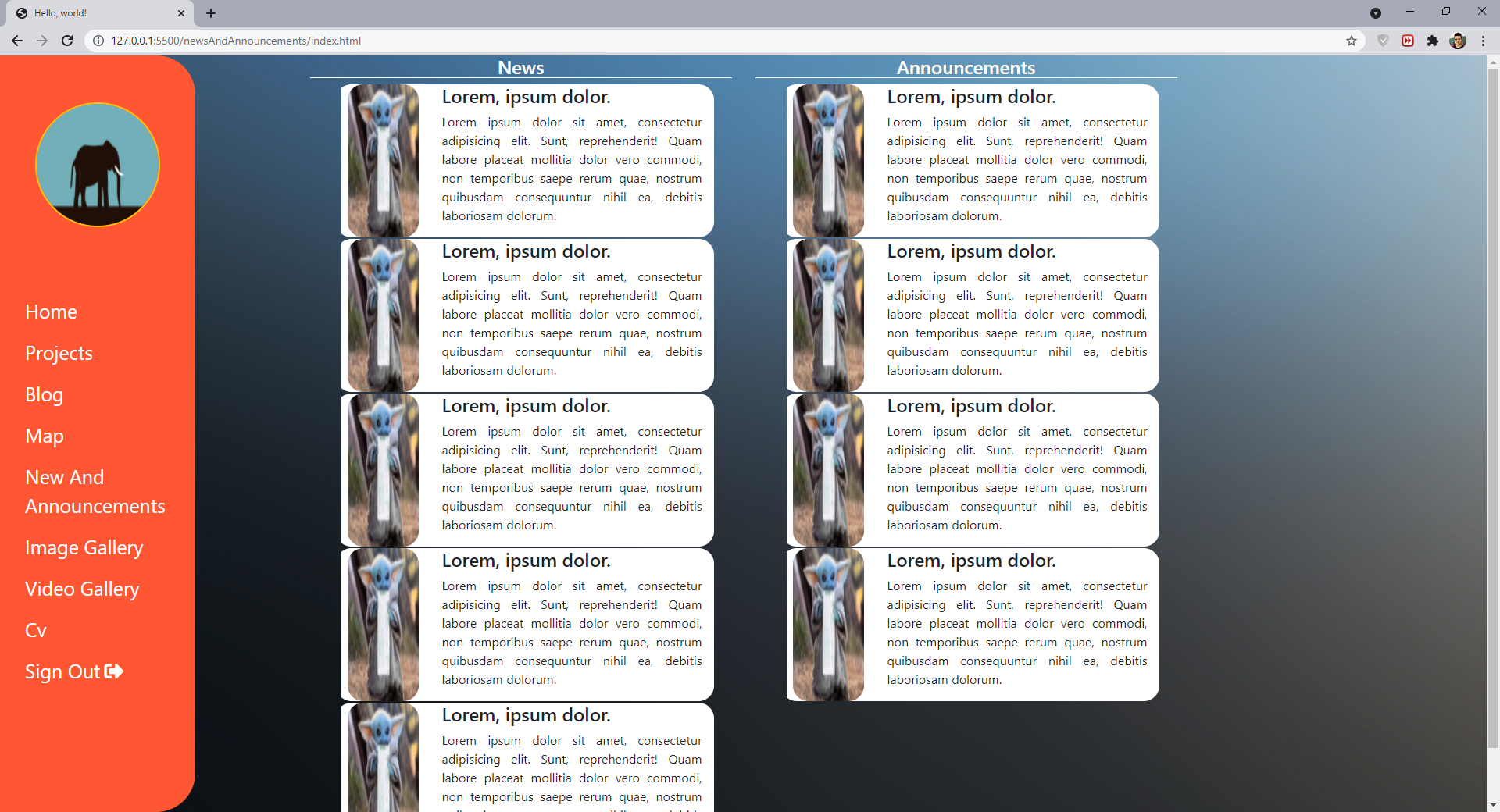This screenshot has height=812, width=1500.
Task: Click second Announcements card title
Action: click(971, 251)
